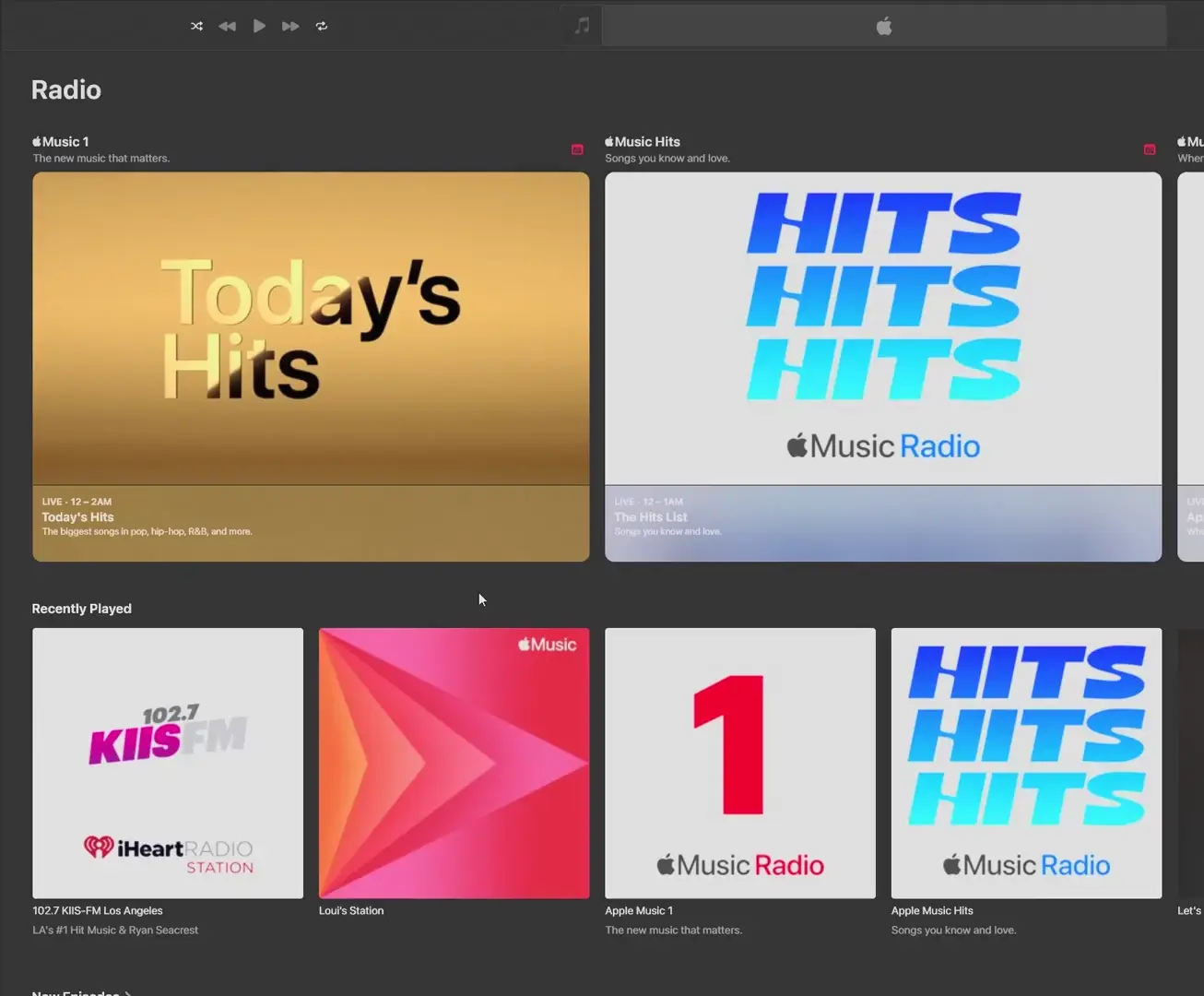
Task: Open the Apple Music Hits station heading
Action: pyautogui.click(x=643, y=141)
